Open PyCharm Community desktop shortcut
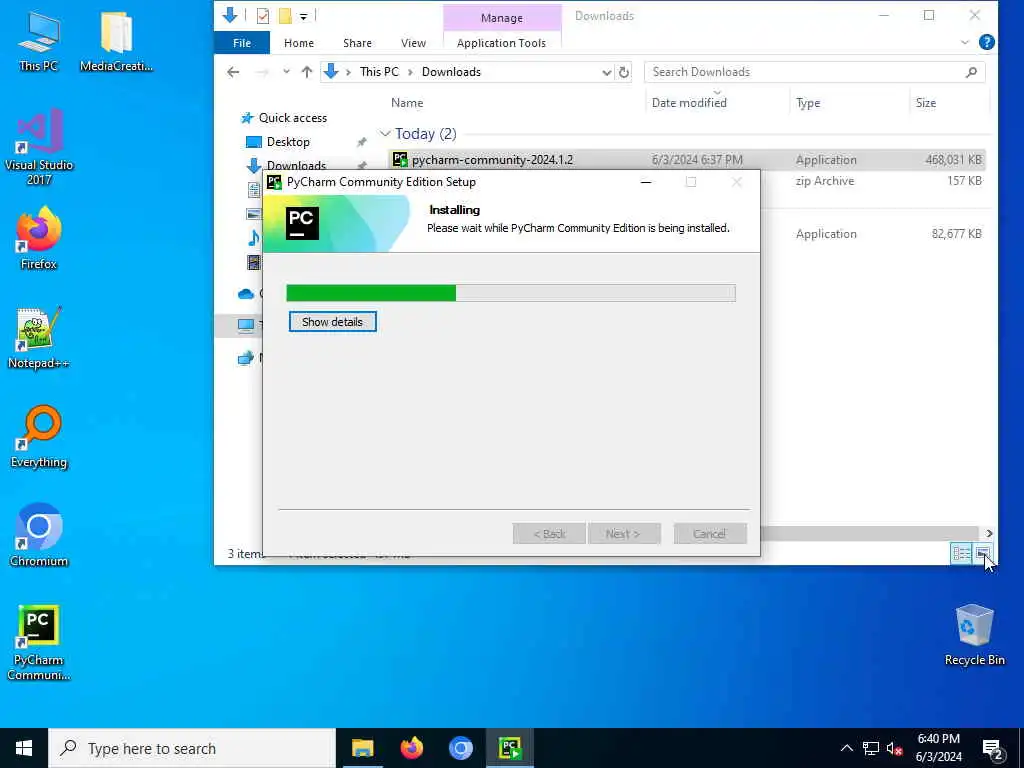The image size is (1024, 768). (x=39, y=643)
